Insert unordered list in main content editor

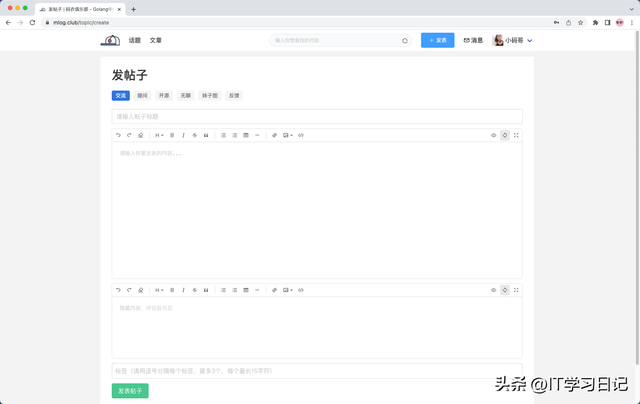[x=223, y=135]
